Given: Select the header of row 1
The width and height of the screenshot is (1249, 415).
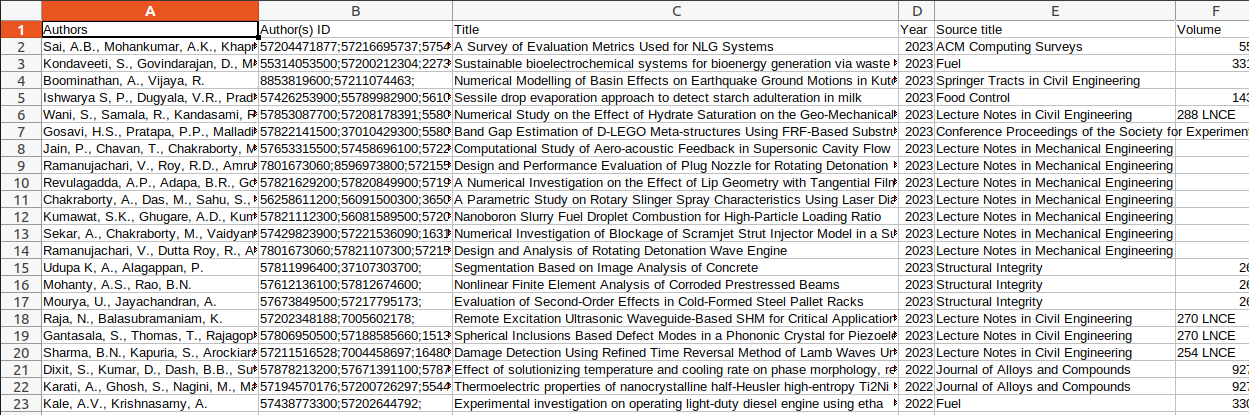Looking at the screenshot, I should (x=20, y=30).
